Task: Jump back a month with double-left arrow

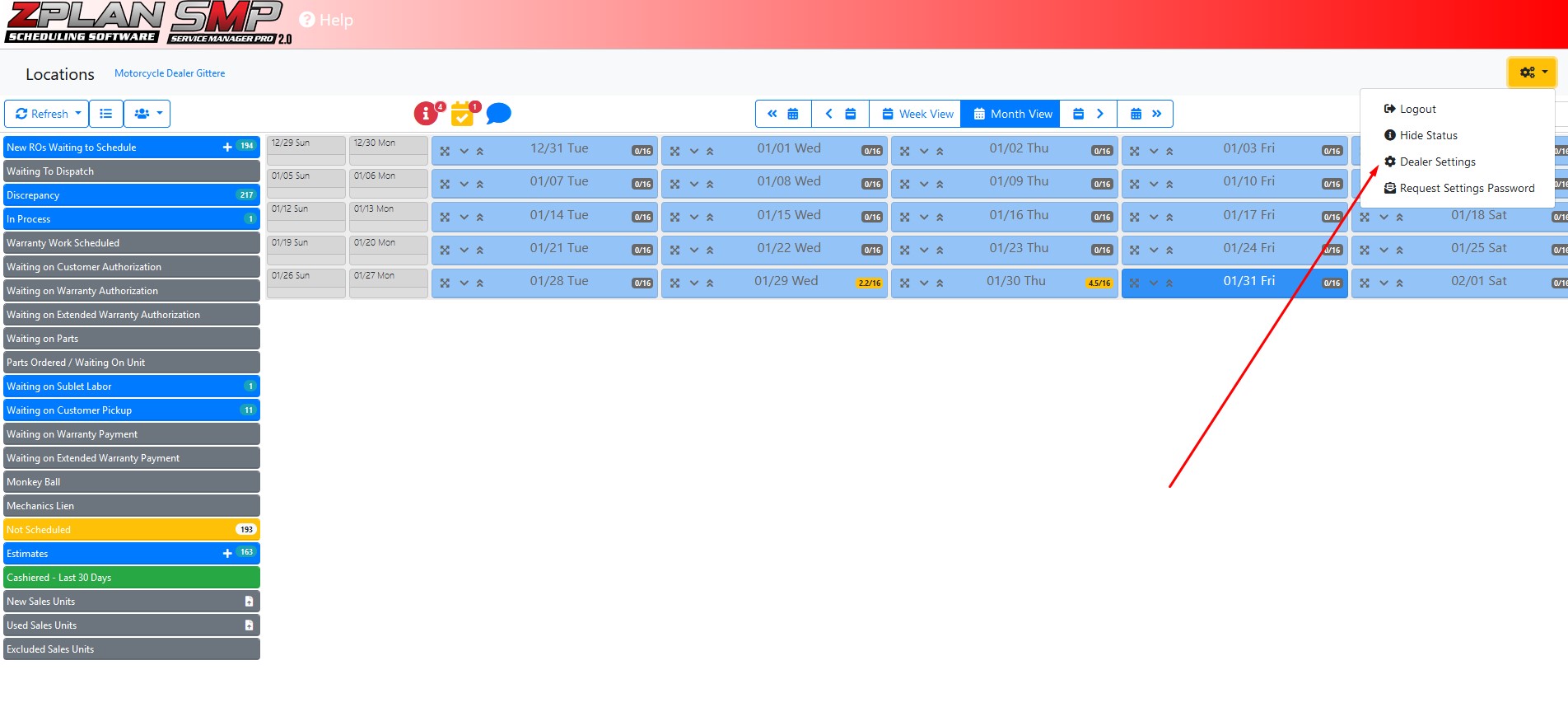Action: (x=782, y=114)
